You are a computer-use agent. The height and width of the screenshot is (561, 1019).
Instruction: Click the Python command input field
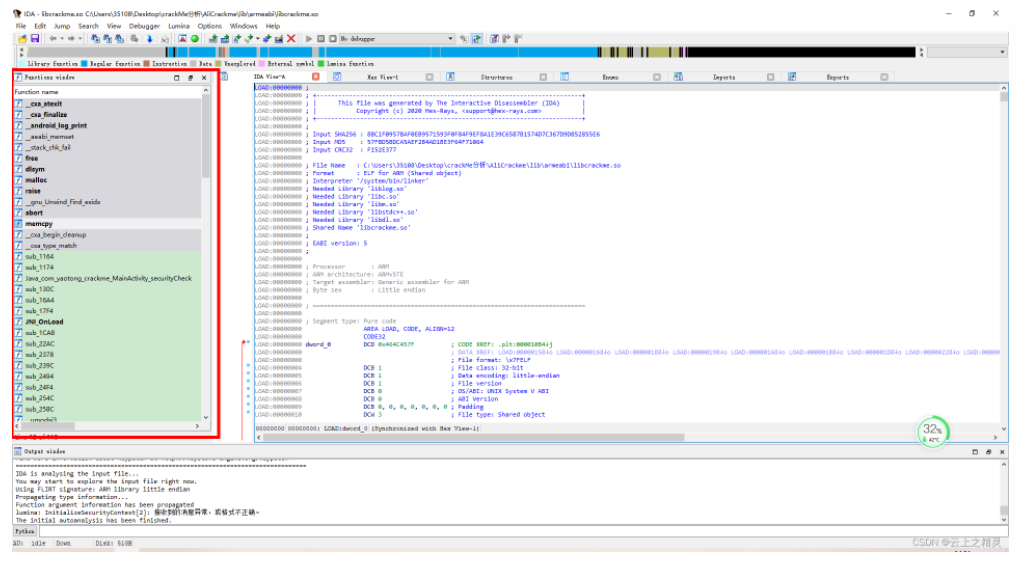tap(522, 531)
